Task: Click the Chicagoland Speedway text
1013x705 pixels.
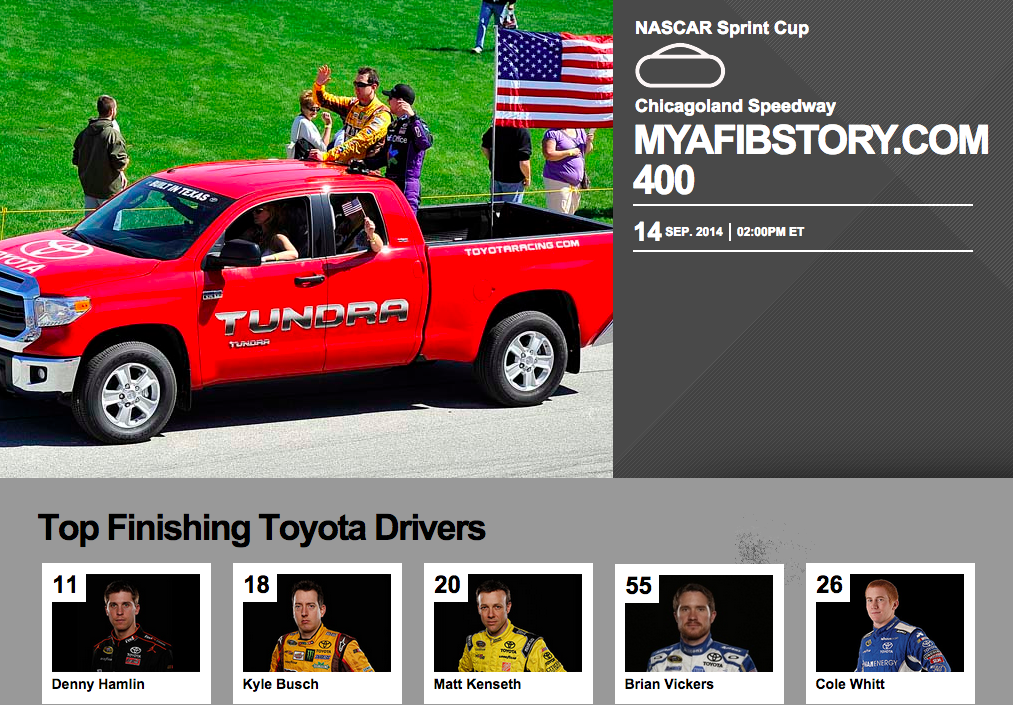Action: point(735,106)
